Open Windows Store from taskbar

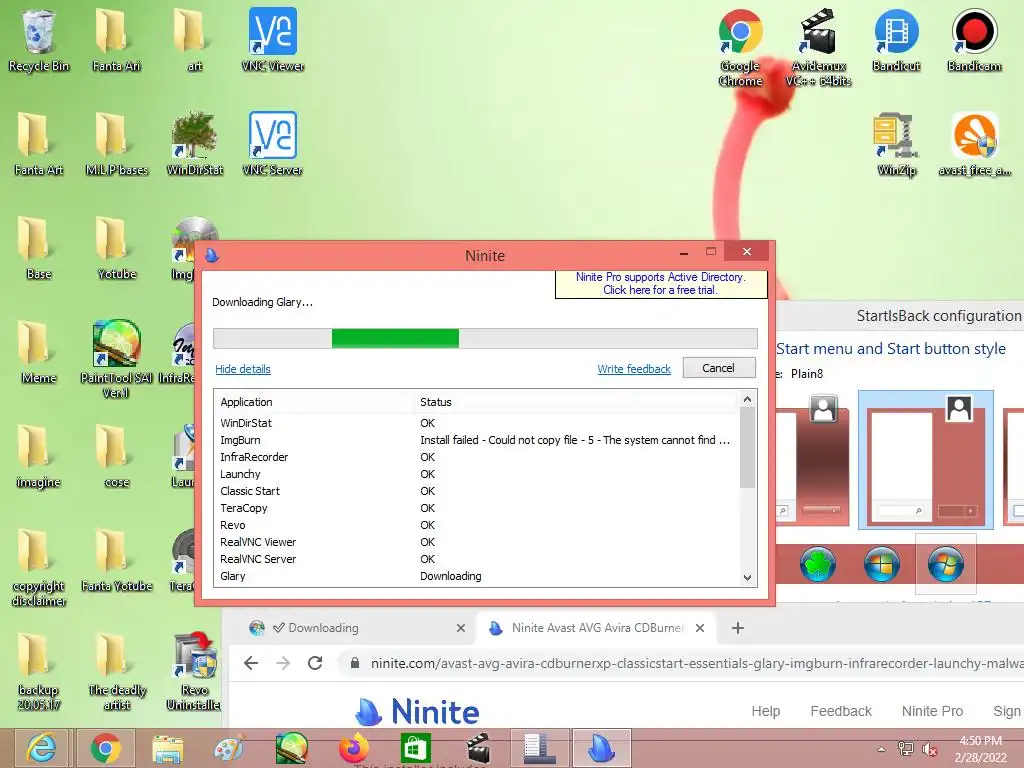[415, 748]
